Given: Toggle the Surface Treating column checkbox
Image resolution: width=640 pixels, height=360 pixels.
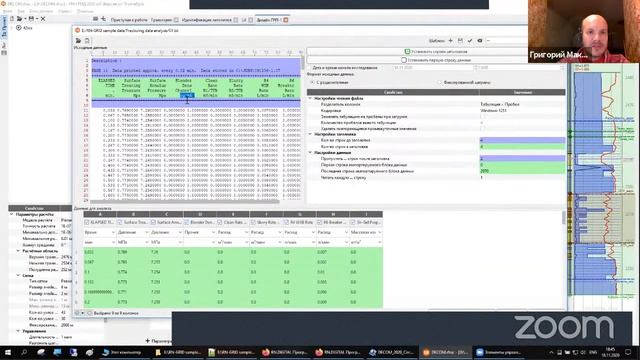Looking at the screenshot, I should (120, 222).
